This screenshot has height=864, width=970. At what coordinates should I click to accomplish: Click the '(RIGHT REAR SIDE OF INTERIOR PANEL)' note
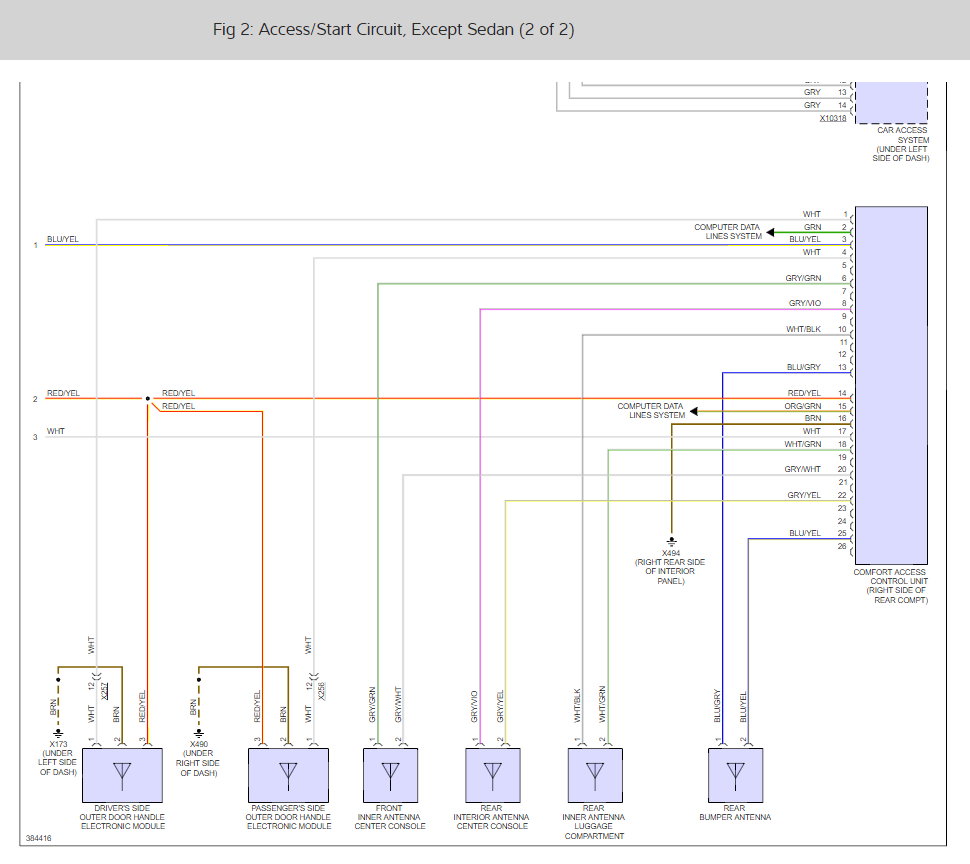click(x=670, y=571)
